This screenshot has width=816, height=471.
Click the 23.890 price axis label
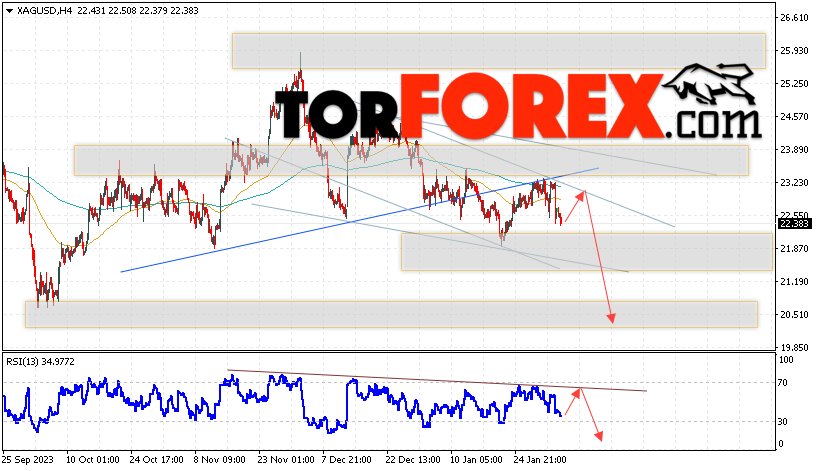pyautogui.click(x=794, y=150)
